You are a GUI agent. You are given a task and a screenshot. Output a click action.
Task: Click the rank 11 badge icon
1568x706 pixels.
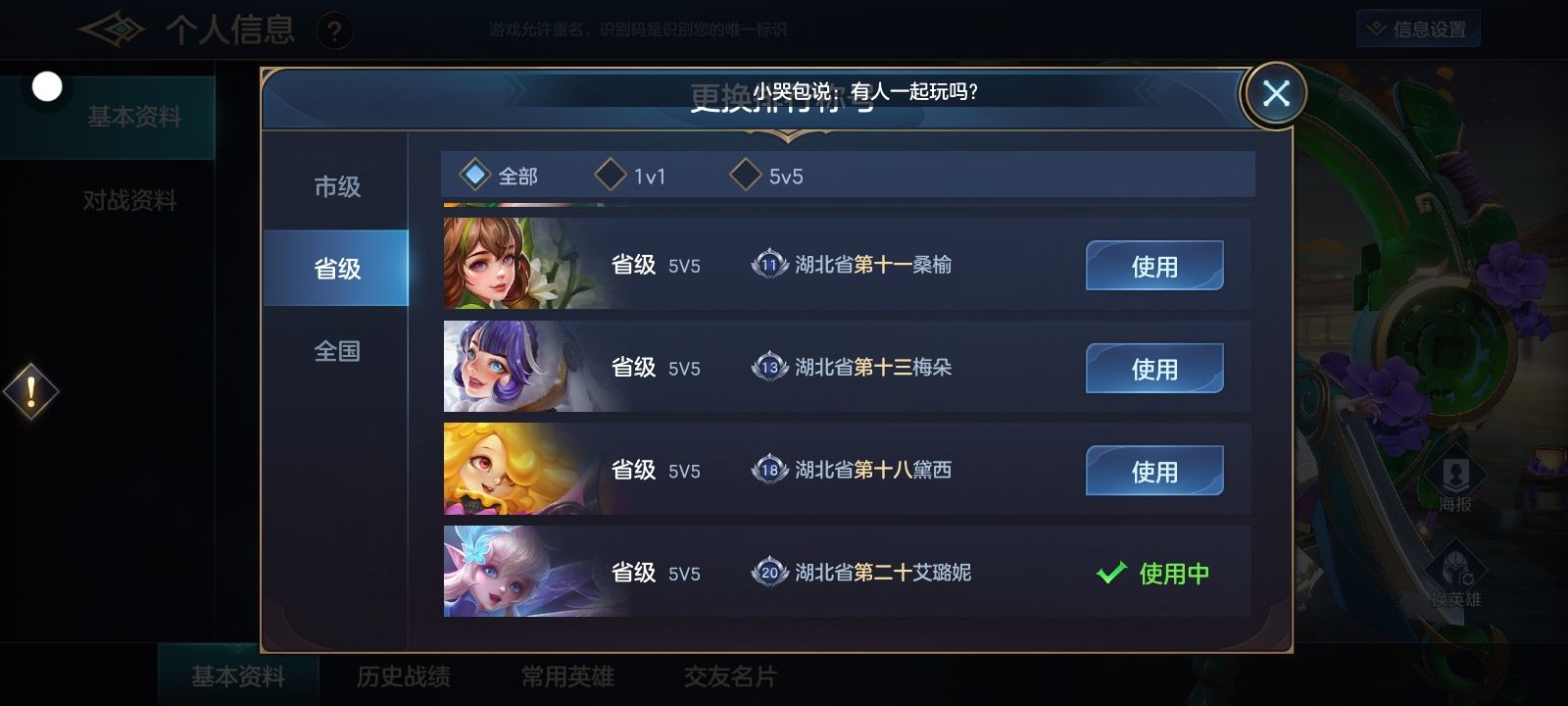pyautogui.click(x=769, y=264)
